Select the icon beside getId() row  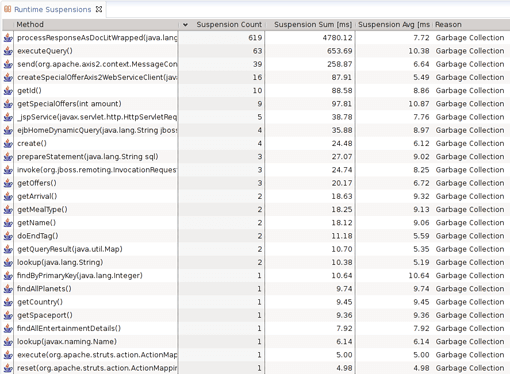[8, 91]
